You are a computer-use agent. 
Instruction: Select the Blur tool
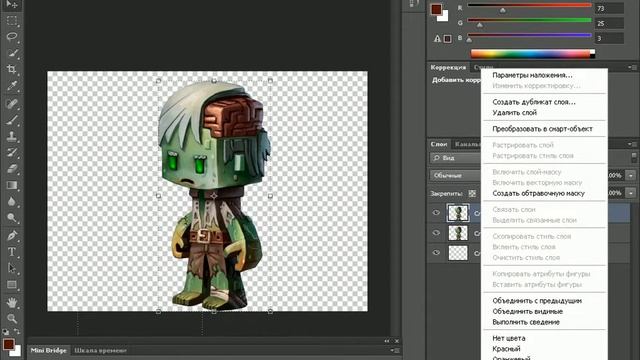11,202
